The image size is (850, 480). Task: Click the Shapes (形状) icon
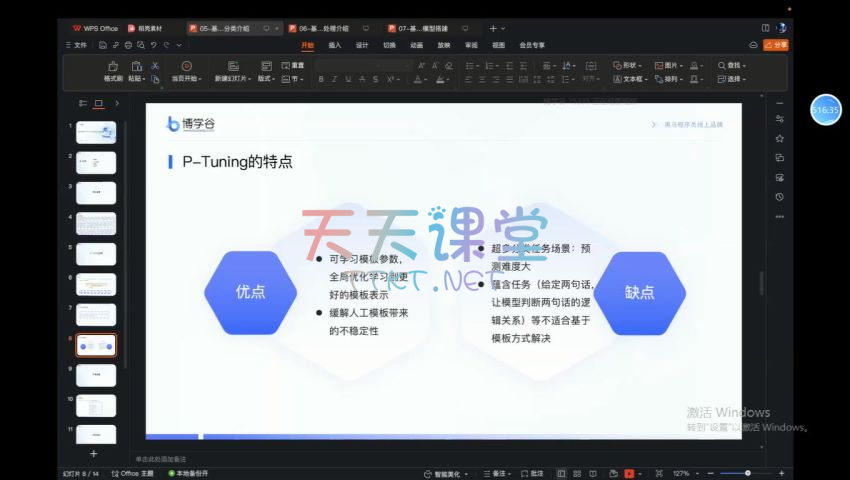(x=626, y=65)
